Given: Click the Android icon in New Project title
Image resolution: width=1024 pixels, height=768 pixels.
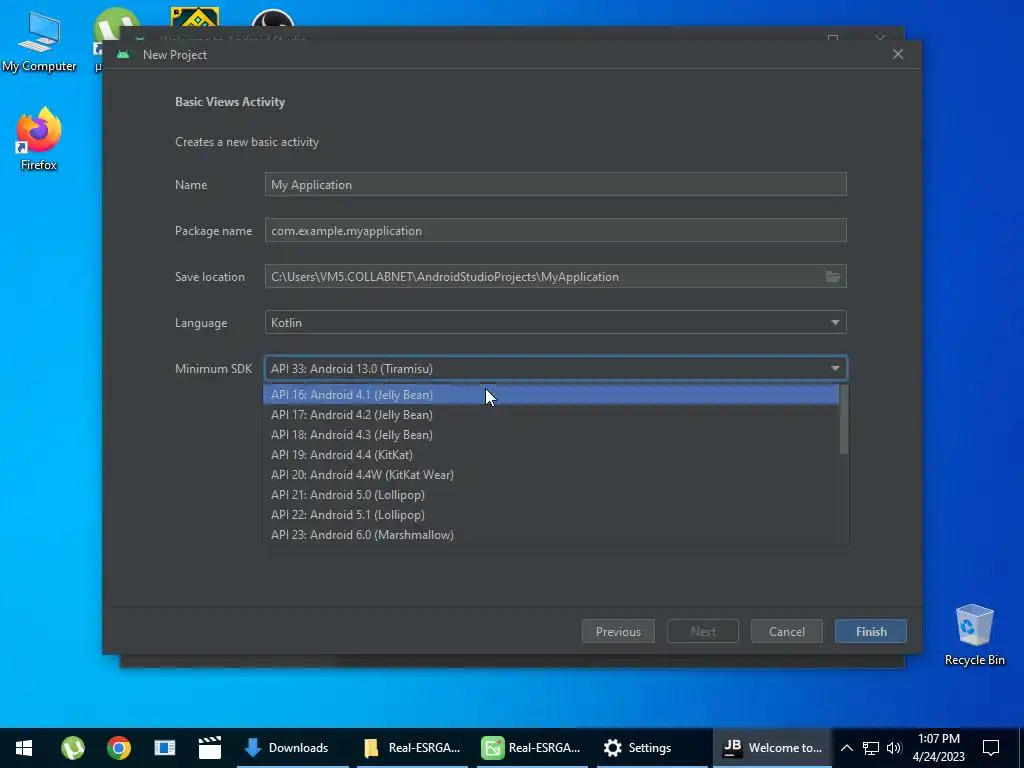Looking at the screenshot, I should [123, 55].
